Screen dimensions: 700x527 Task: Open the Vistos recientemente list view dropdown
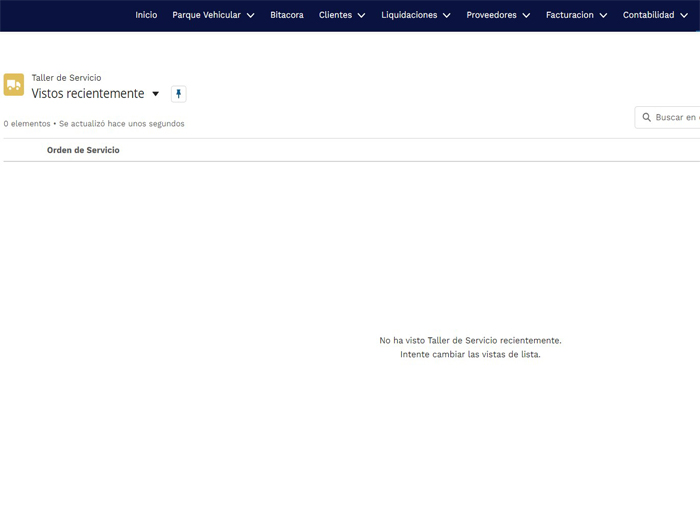click(x=155, y=94)
